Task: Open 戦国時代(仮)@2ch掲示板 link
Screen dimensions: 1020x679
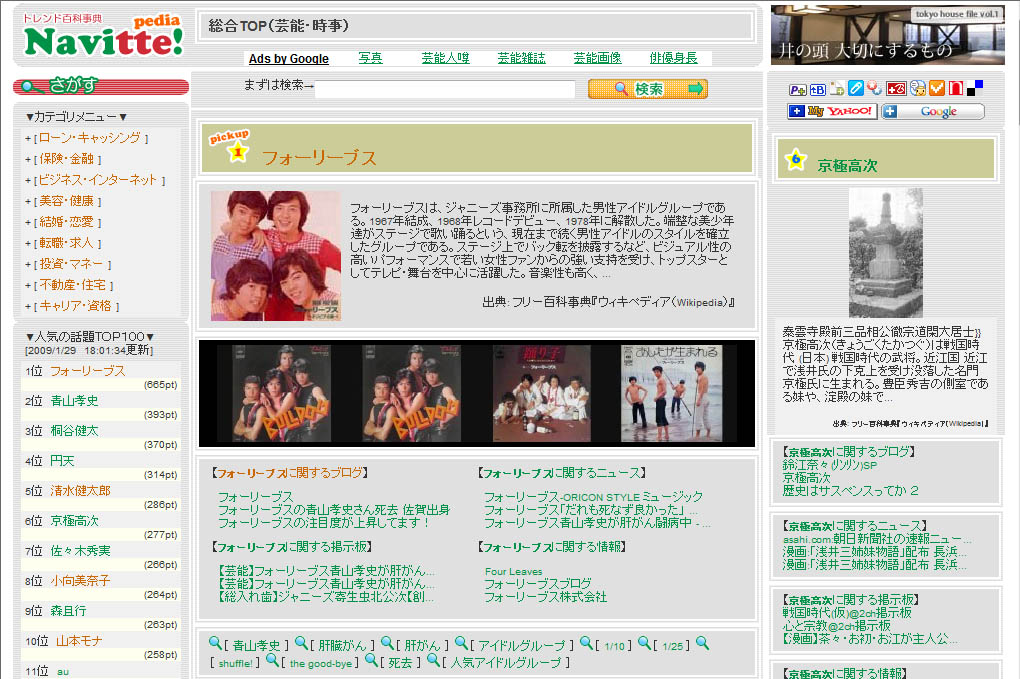Action: (x=847, y=613)
